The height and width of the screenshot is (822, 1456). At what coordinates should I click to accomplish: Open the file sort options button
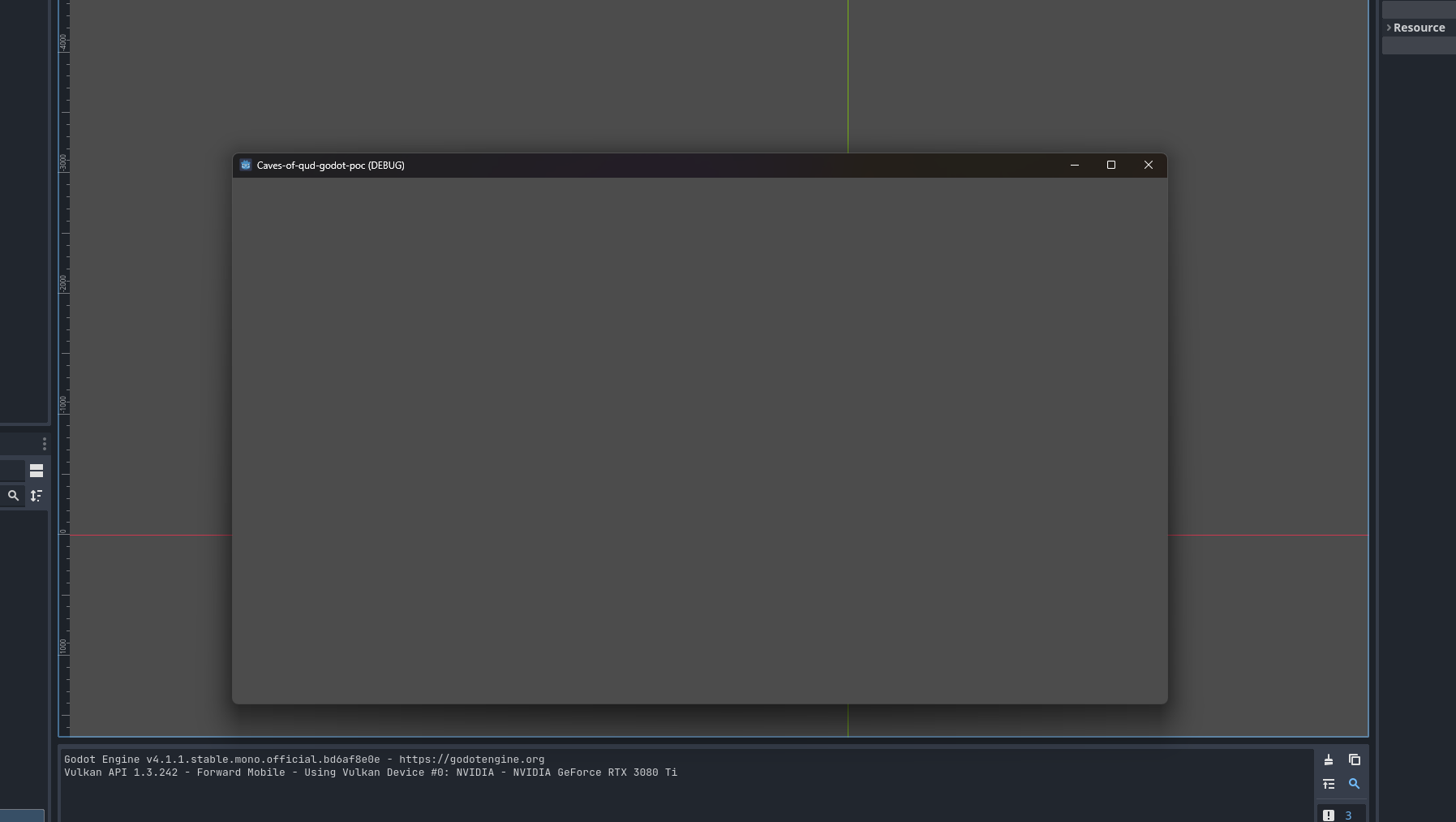[x=37, y=495]
